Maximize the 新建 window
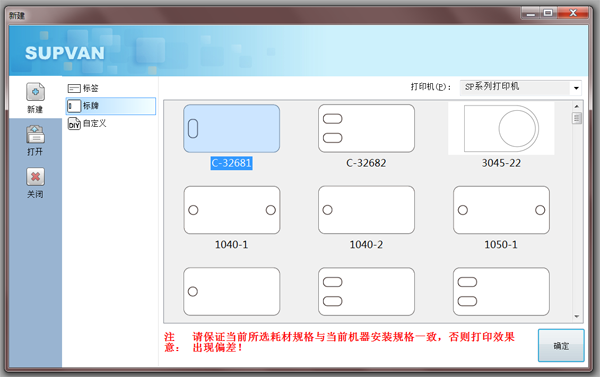600x377 pixels. tap(548, 13)
